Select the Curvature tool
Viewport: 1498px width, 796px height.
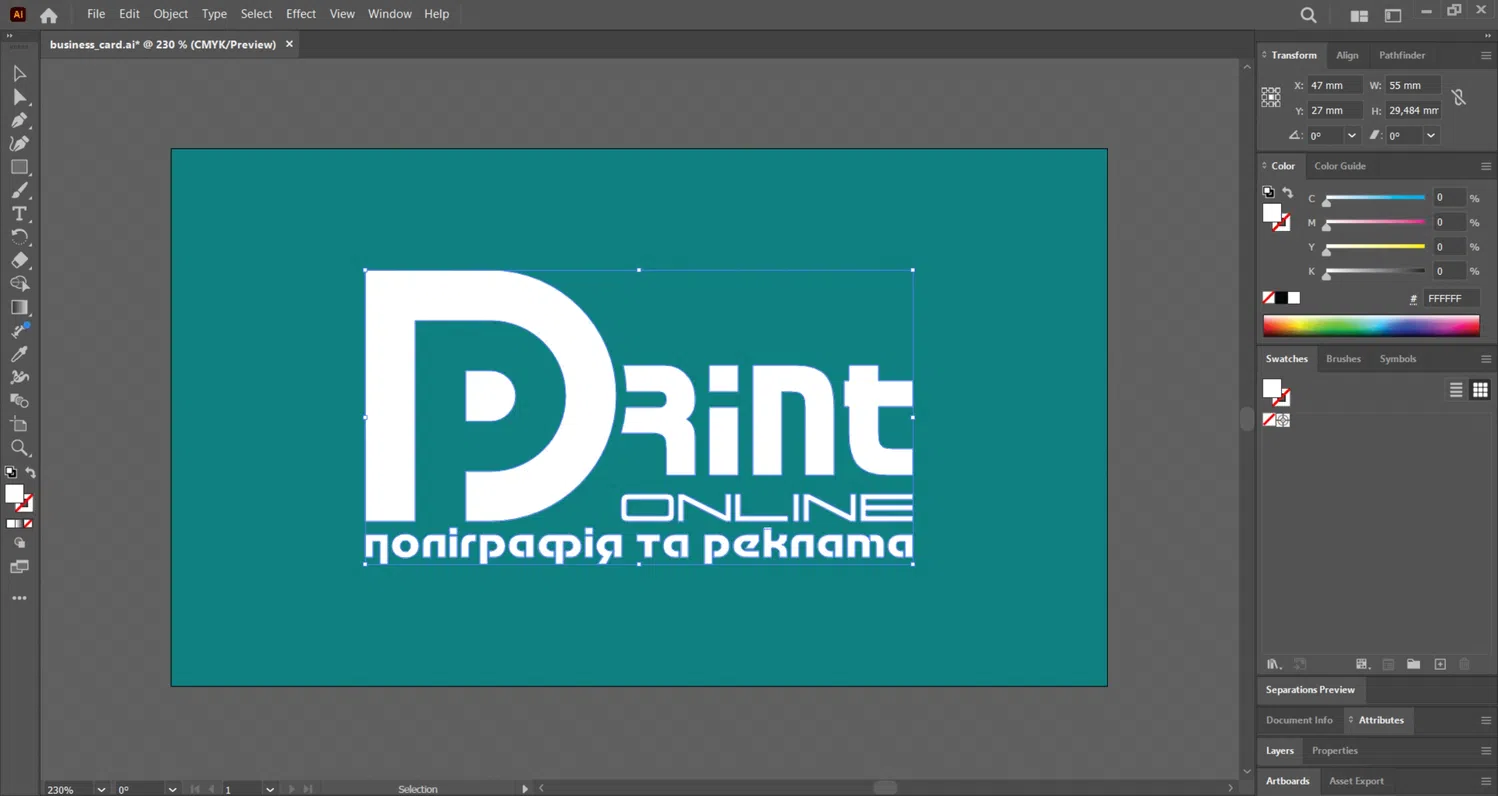pos(19,143)
